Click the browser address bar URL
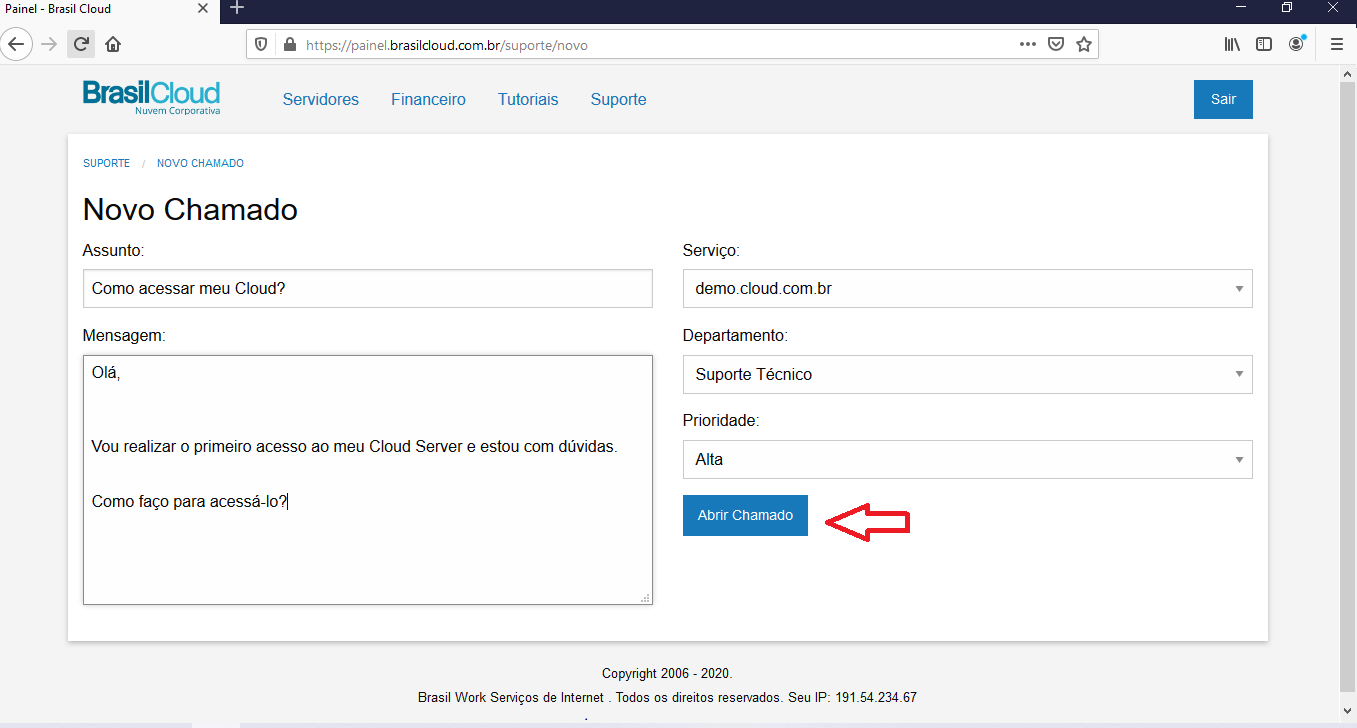Screen dimensions: 1357x728 click(446, 45)
